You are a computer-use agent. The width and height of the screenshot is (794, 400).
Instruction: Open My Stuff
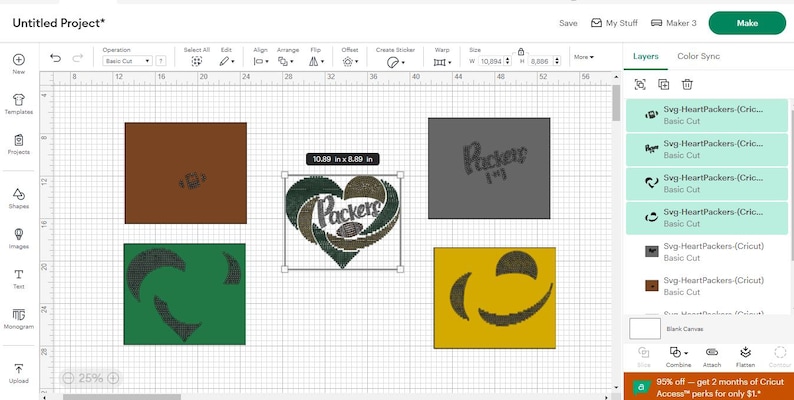614,23
